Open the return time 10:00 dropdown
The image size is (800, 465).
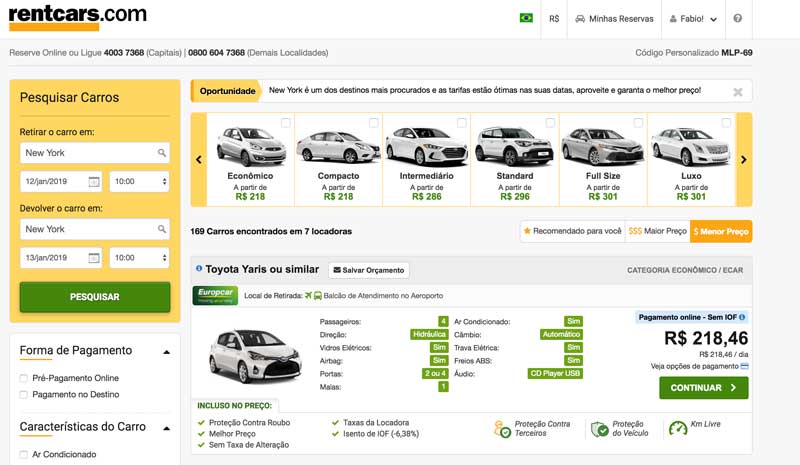coord(139,258)
